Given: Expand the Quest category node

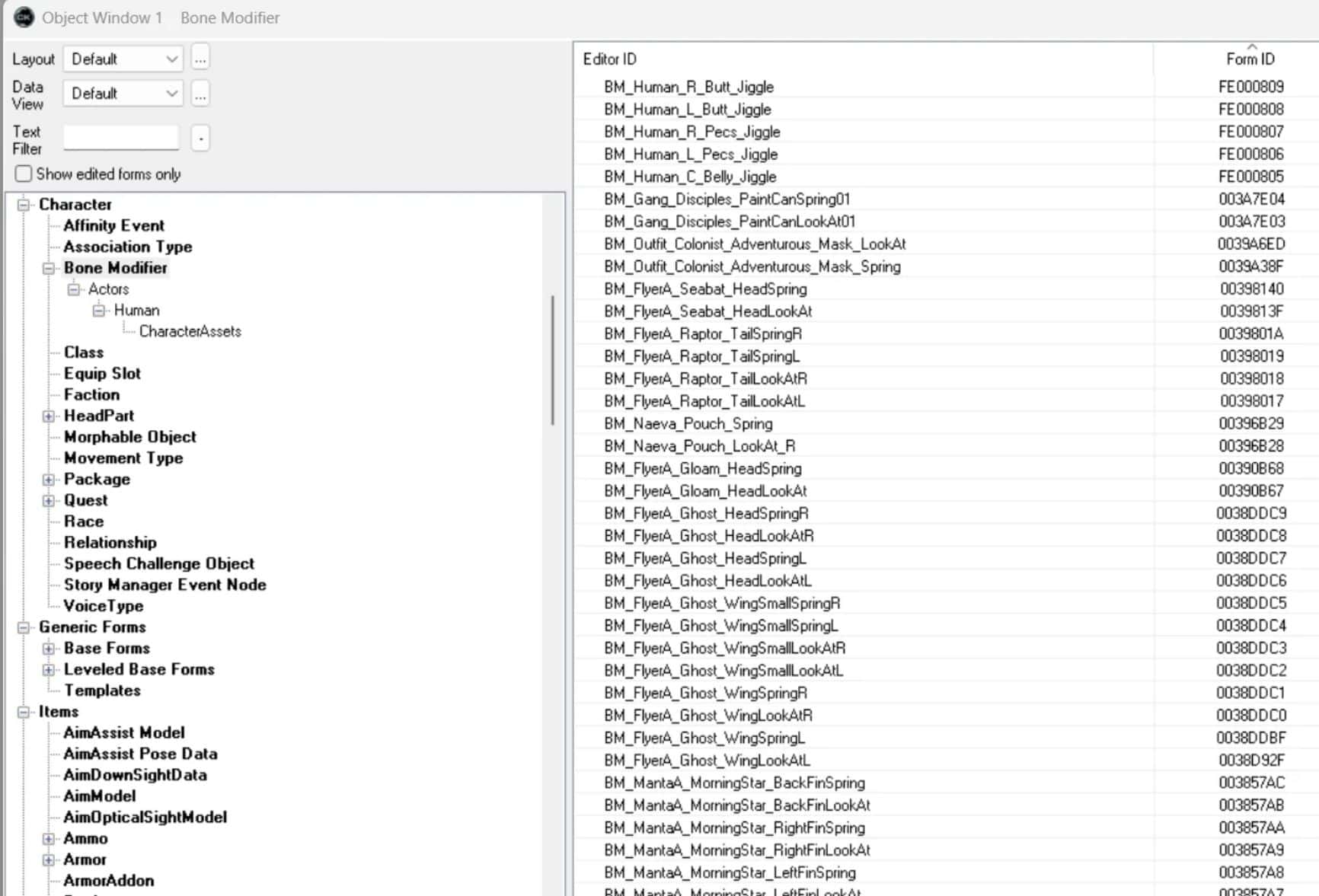Looking at the screenshot, I should (x=49, y=501).
